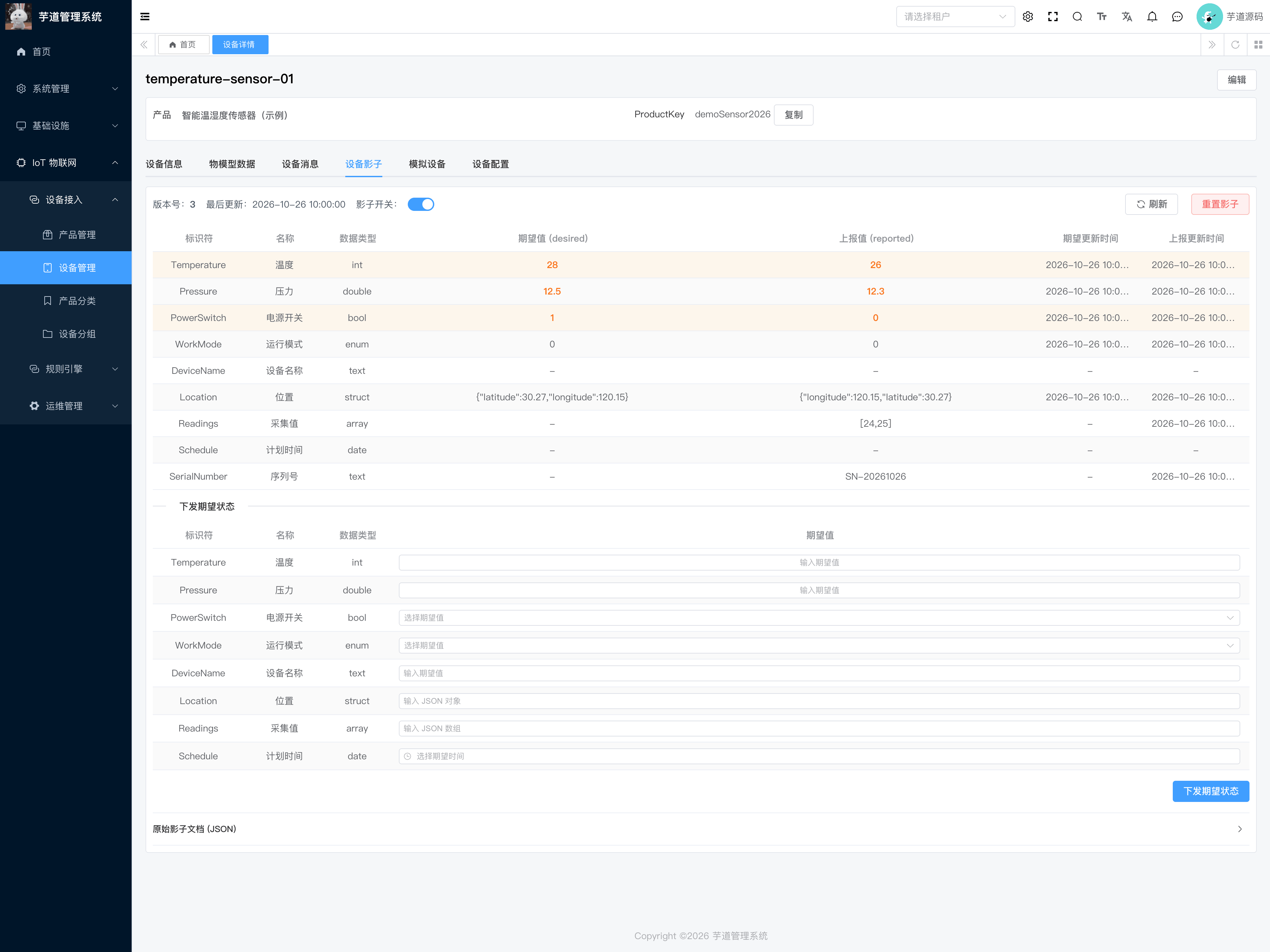The width and height of the screenshot is (1270, 952).
Task: Switch to the 设备信息 tab
Action: [164, 164]
